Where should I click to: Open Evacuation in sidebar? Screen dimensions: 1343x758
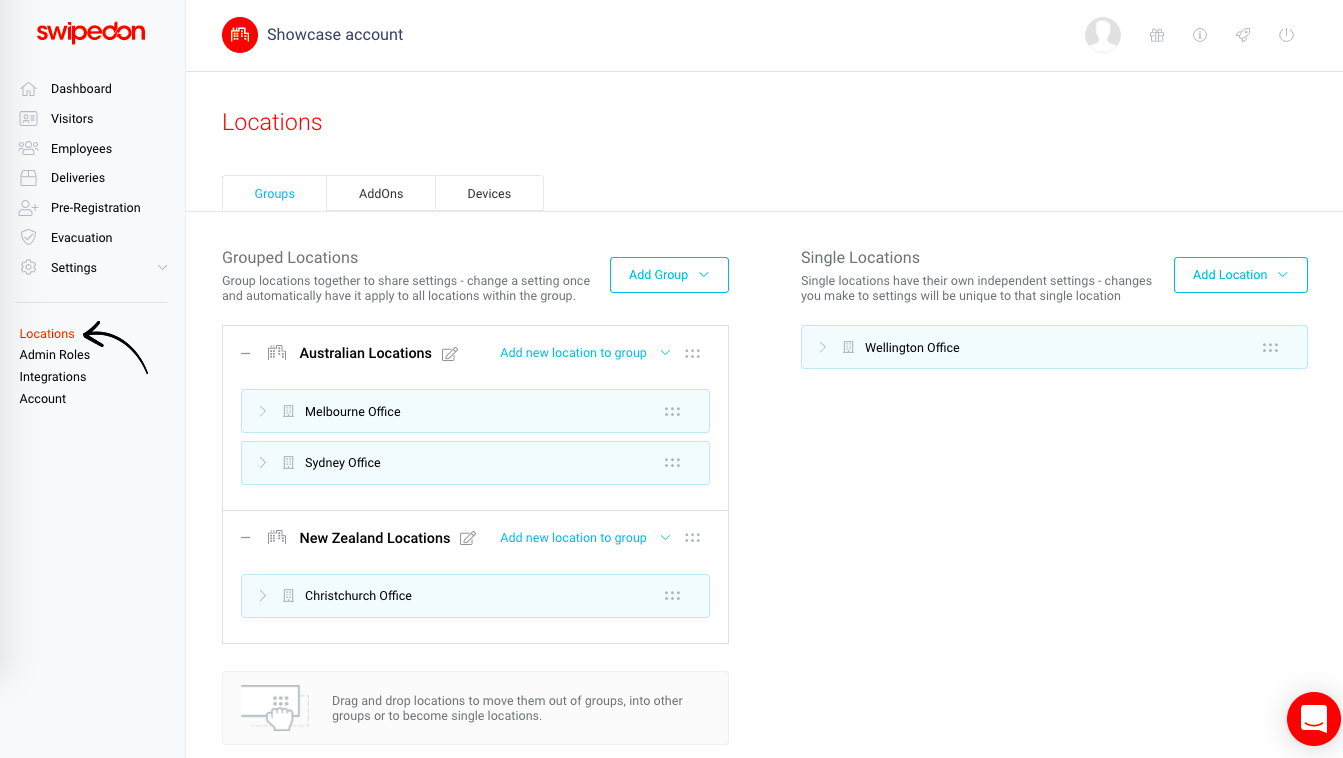pos(82,238)
